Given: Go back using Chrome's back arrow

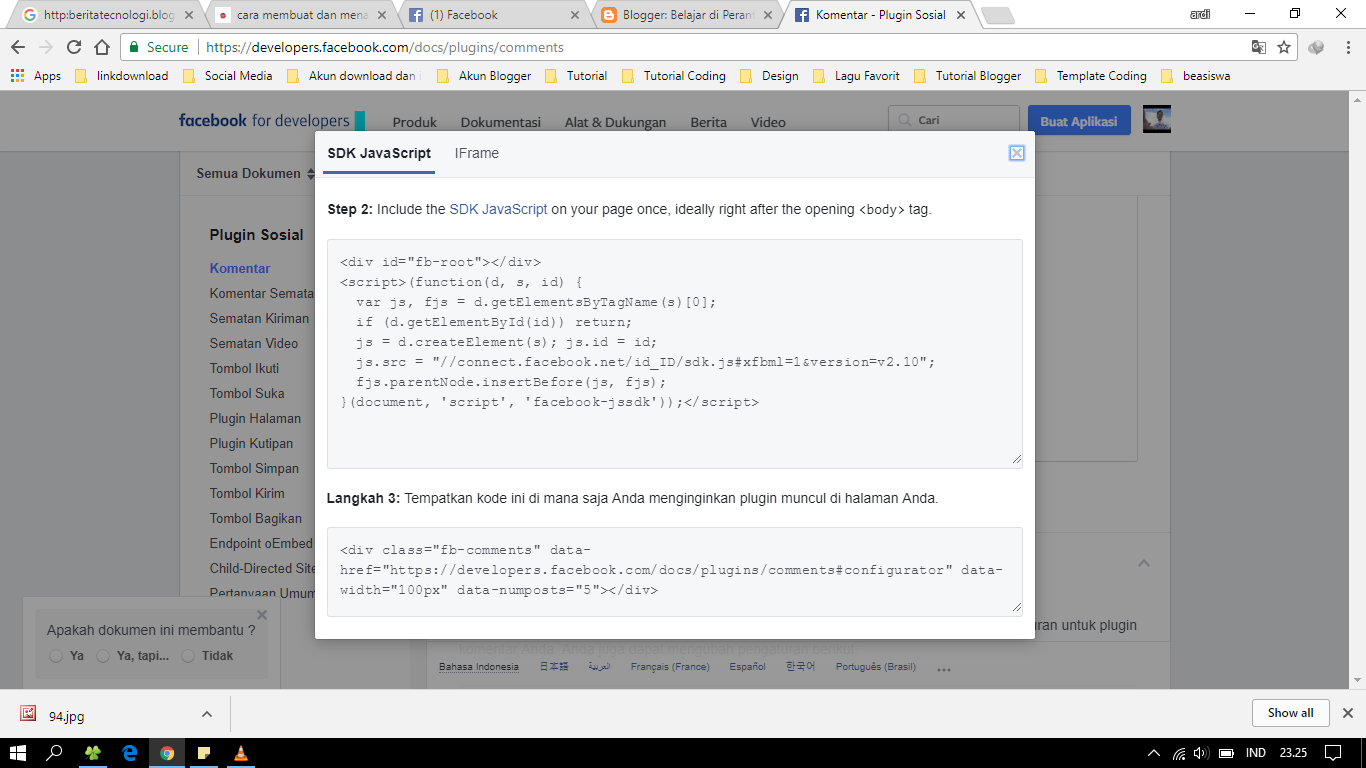Looking at the screenshot, I should [18, 47].
